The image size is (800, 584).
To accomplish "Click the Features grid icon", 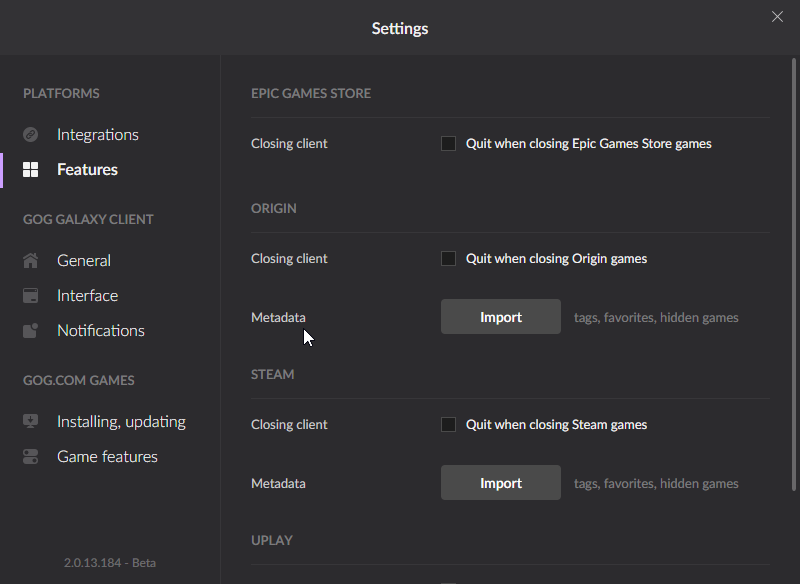I will coord(31,170).
